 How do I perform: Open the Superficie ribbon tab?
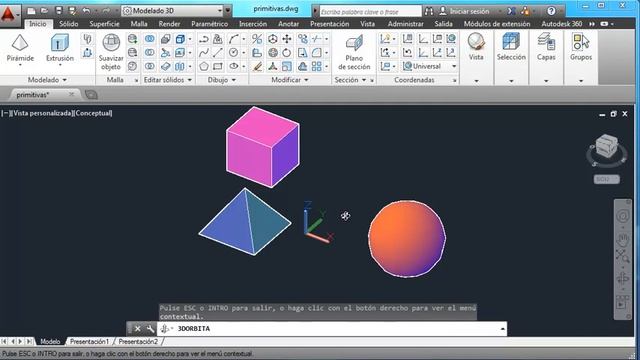tap(104, 24)
